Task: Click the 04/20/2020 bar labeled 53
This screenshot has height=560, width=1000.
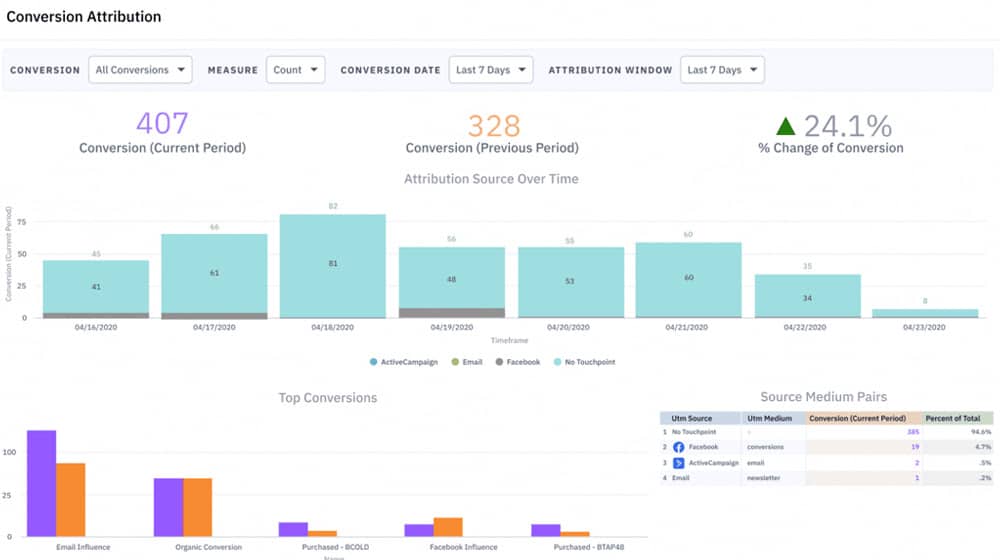Action: [x=571, y=281]
